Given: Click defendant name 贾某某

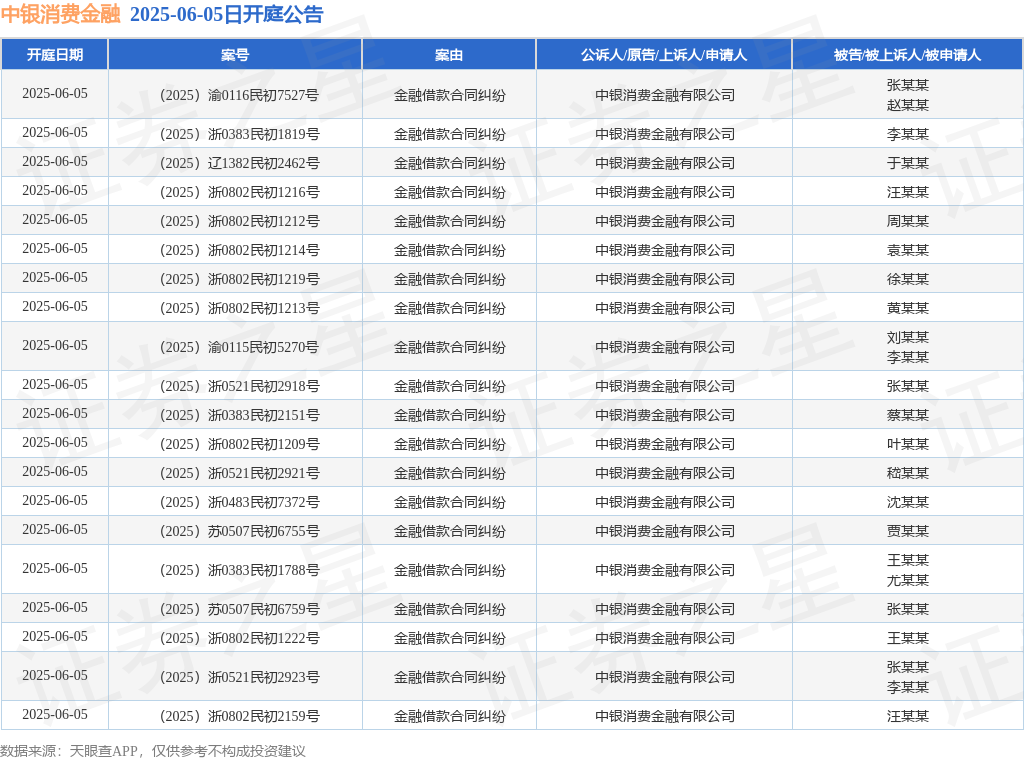Looking at the screenshot, I should click(x=908, y=531).
